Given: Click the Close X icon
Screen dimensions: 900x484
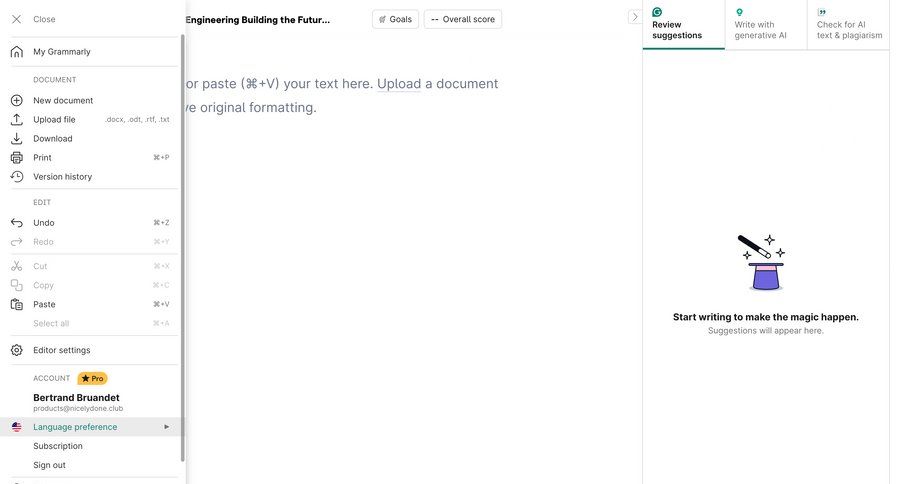Looking at the screenshot, I should (17, 20).
